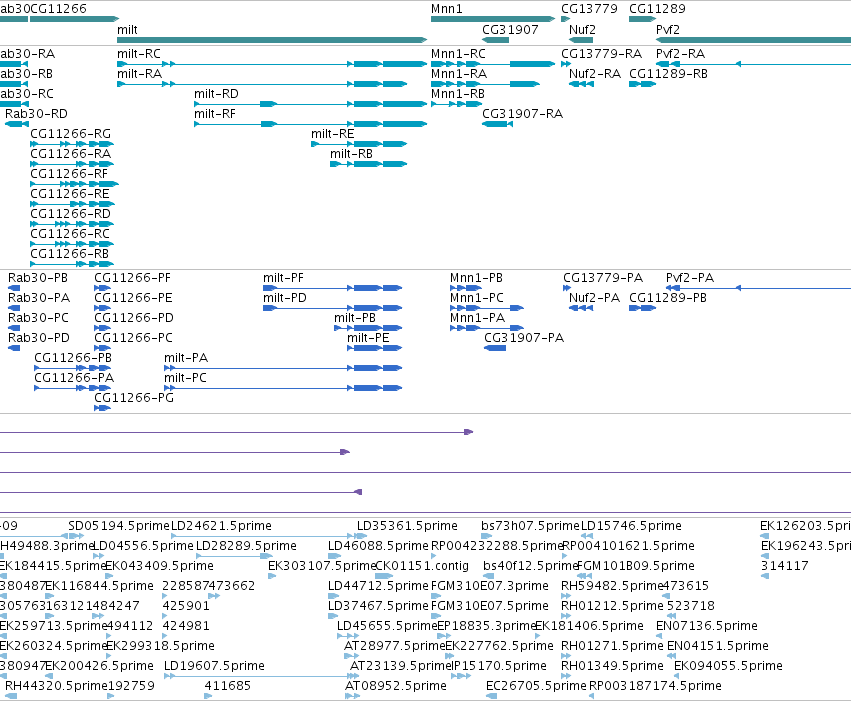This screenshot has width=851, height=701.
Task: Click the LD24621.5prime EST label
Action: [221, 526]
